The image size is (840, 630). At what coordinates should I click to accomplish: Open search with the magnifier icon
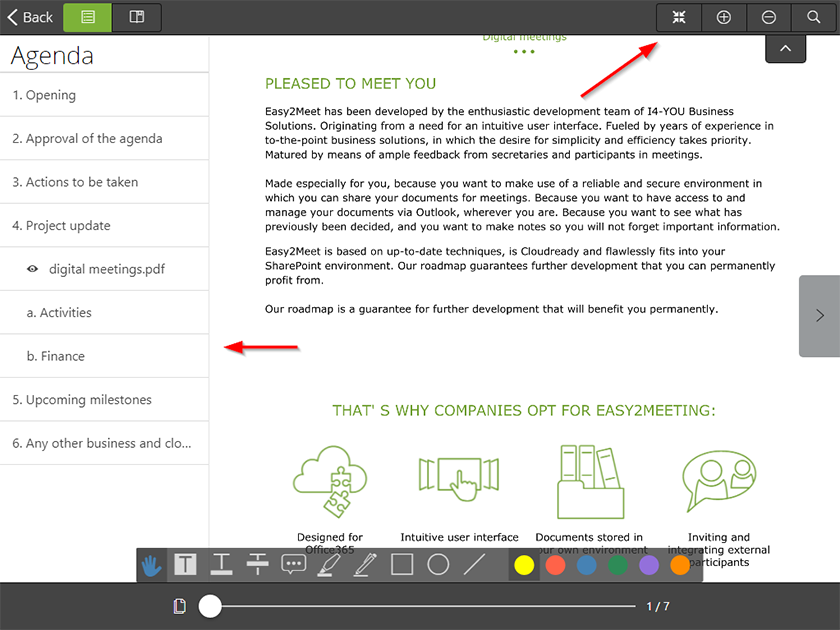pos(814,17)
